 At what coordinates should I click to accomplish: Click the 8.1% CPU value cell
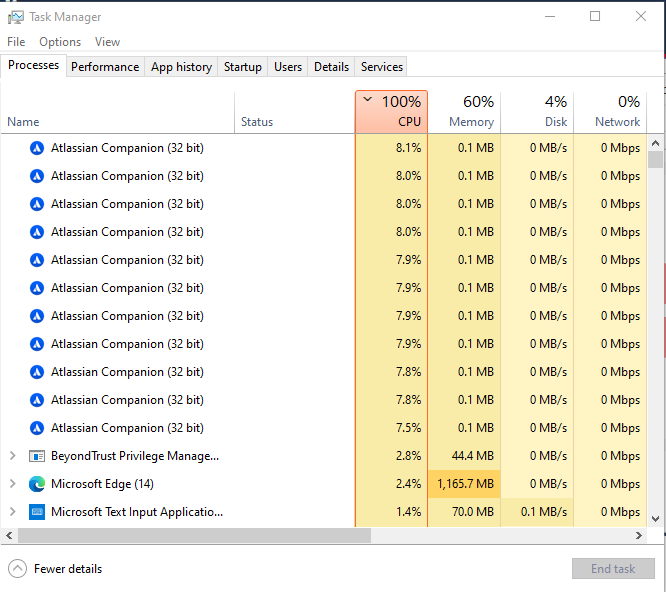pyautogui.click(x=391, y=148)
